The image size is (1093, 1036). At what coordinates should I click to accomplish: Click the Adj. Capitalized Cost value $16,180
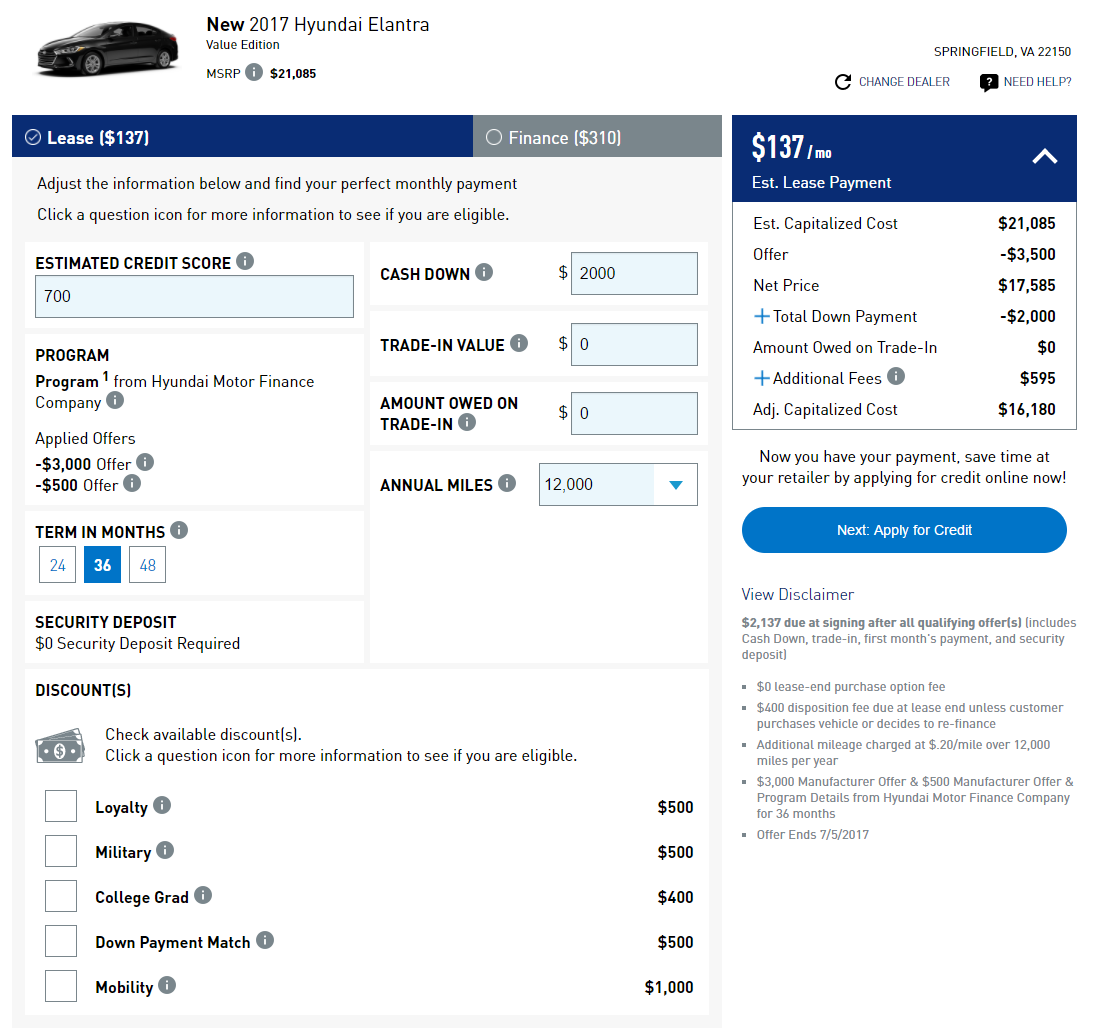coord(1027,409)
